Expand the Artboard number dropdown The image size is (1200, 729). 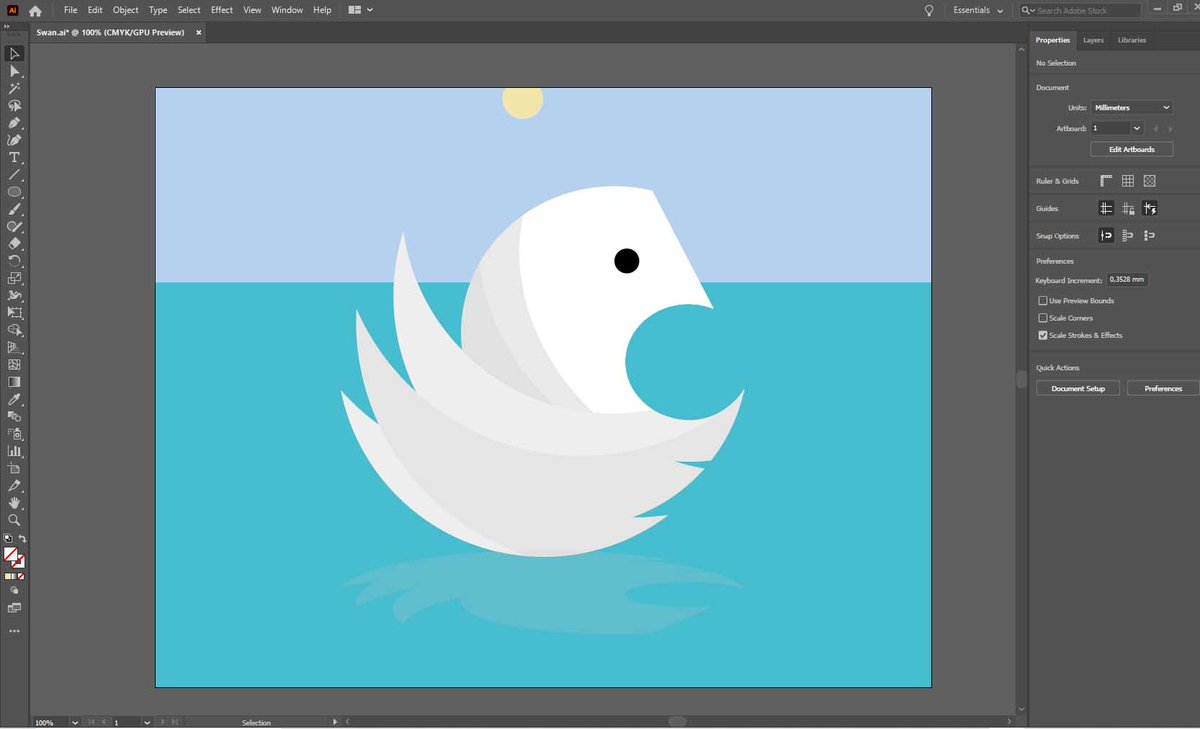[x=1137, y=128]
